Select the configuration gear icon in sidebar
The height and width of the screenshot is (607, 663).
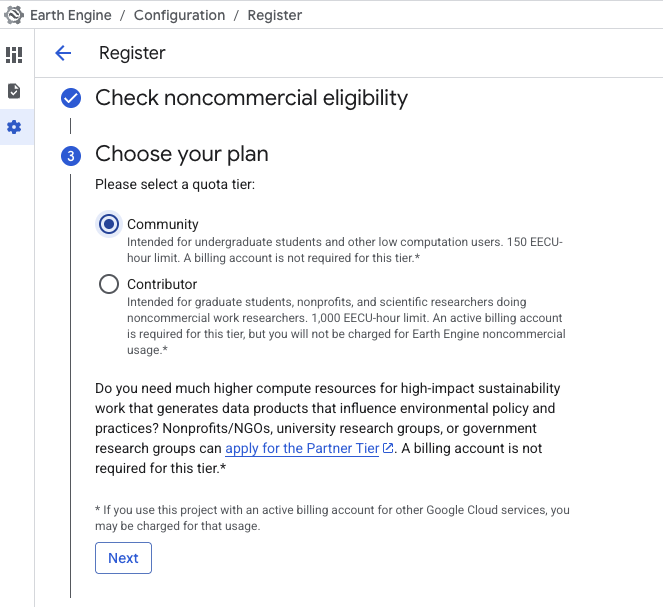click(14, 127)
